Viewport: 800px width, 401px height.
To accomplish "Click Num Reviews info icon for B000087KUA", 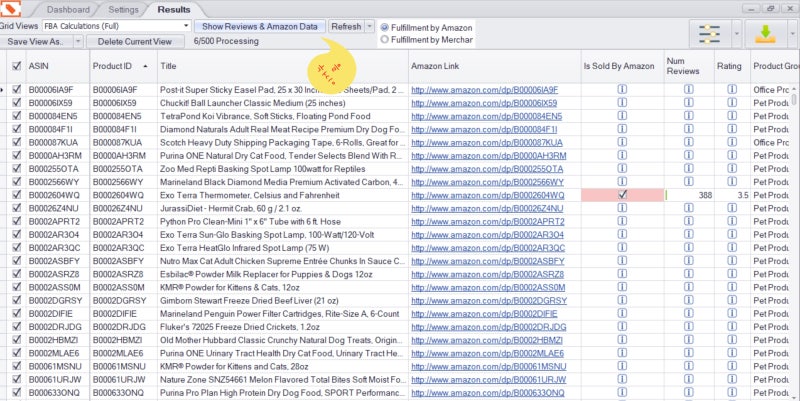I will (688, 142).
